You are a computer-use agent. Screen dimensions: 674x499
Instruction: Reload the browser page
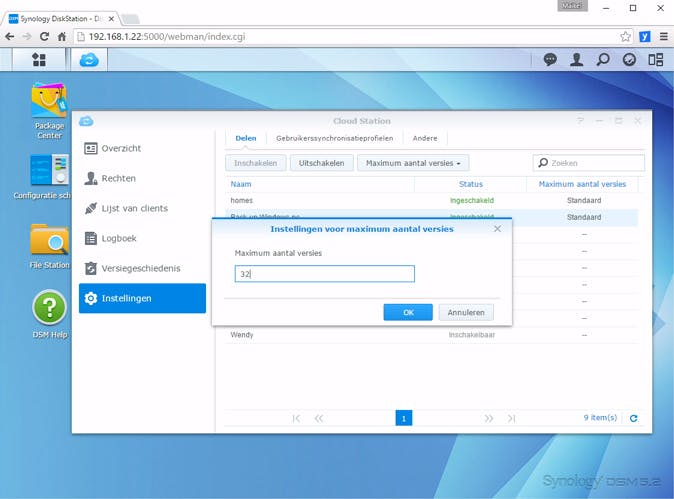click(44, 37)
